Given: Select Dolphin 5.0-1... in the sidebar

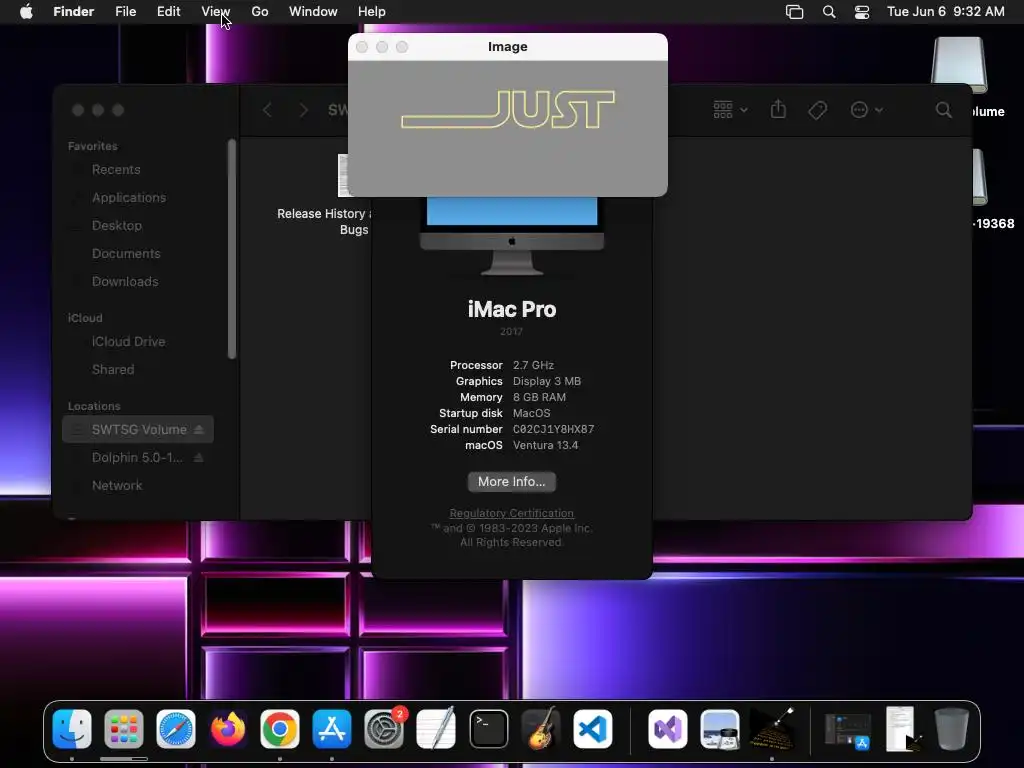Looking at the screenshot, I should tap(138, 457).
